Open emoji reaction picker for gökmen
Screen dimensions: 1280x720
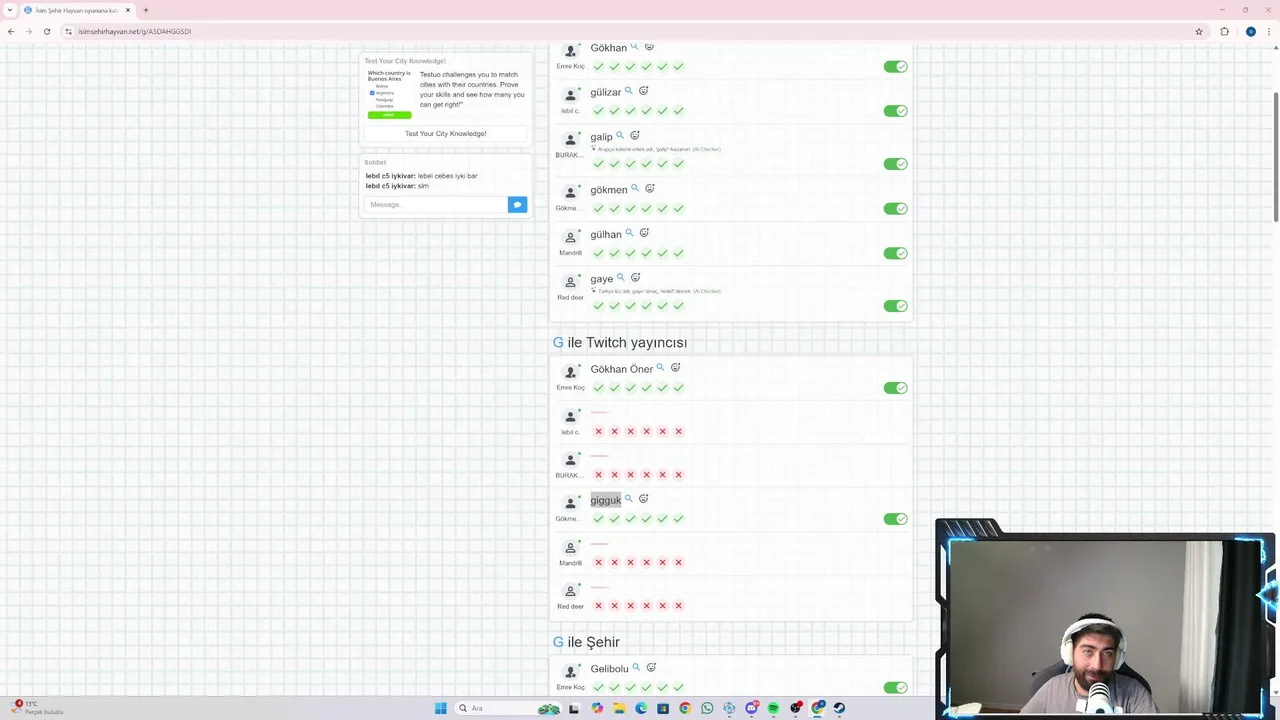coord(650,189)
